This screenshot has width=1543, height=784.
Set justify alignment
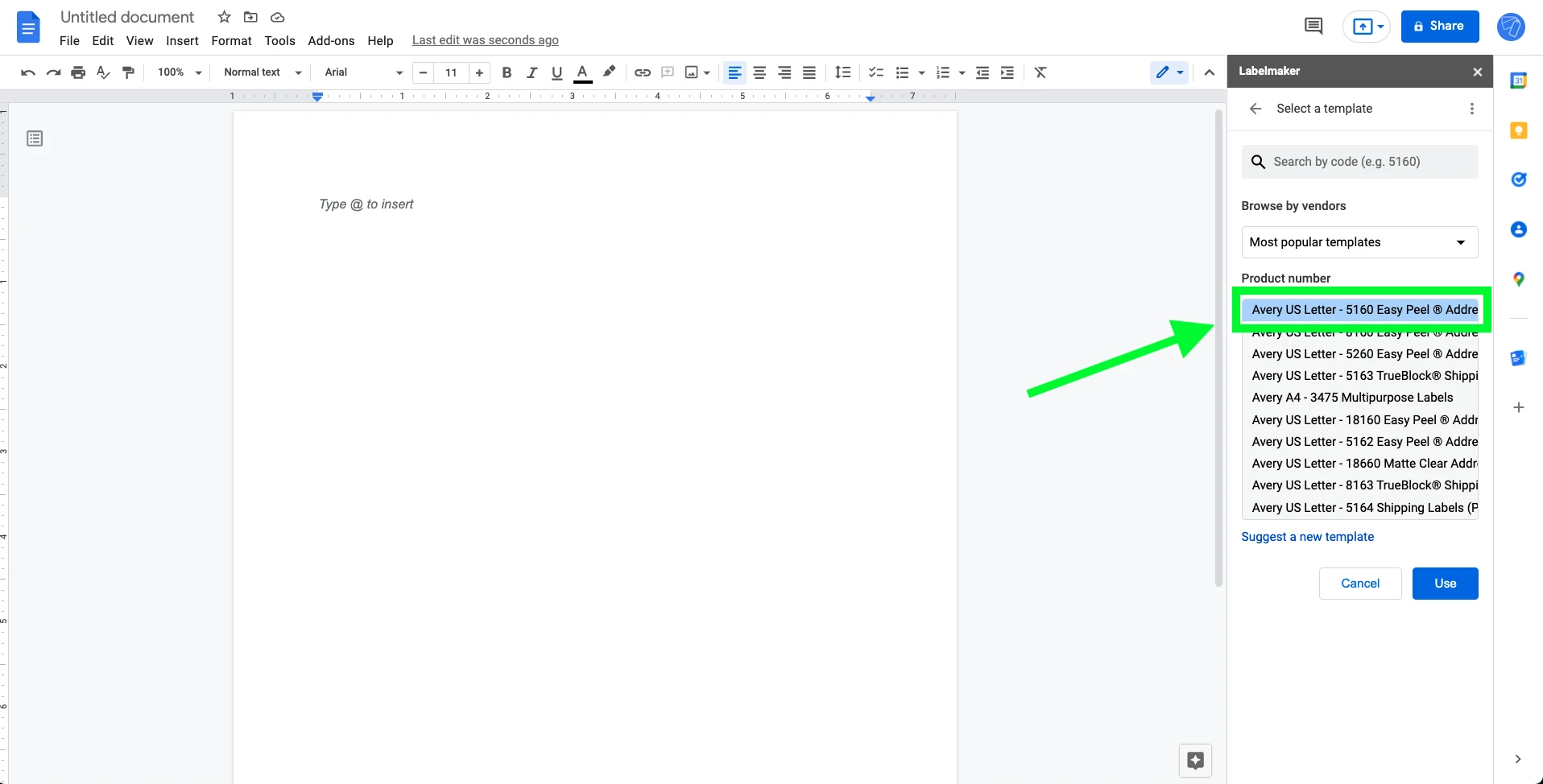coord(809,72)
